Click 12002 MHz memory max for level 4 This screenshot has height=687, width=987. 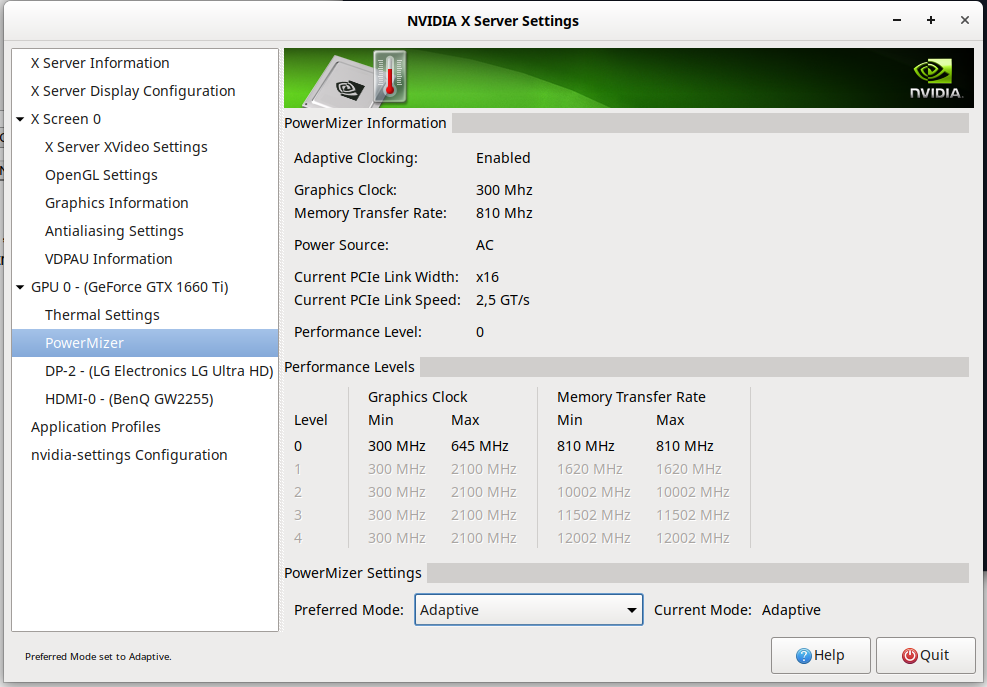point(692,538)
